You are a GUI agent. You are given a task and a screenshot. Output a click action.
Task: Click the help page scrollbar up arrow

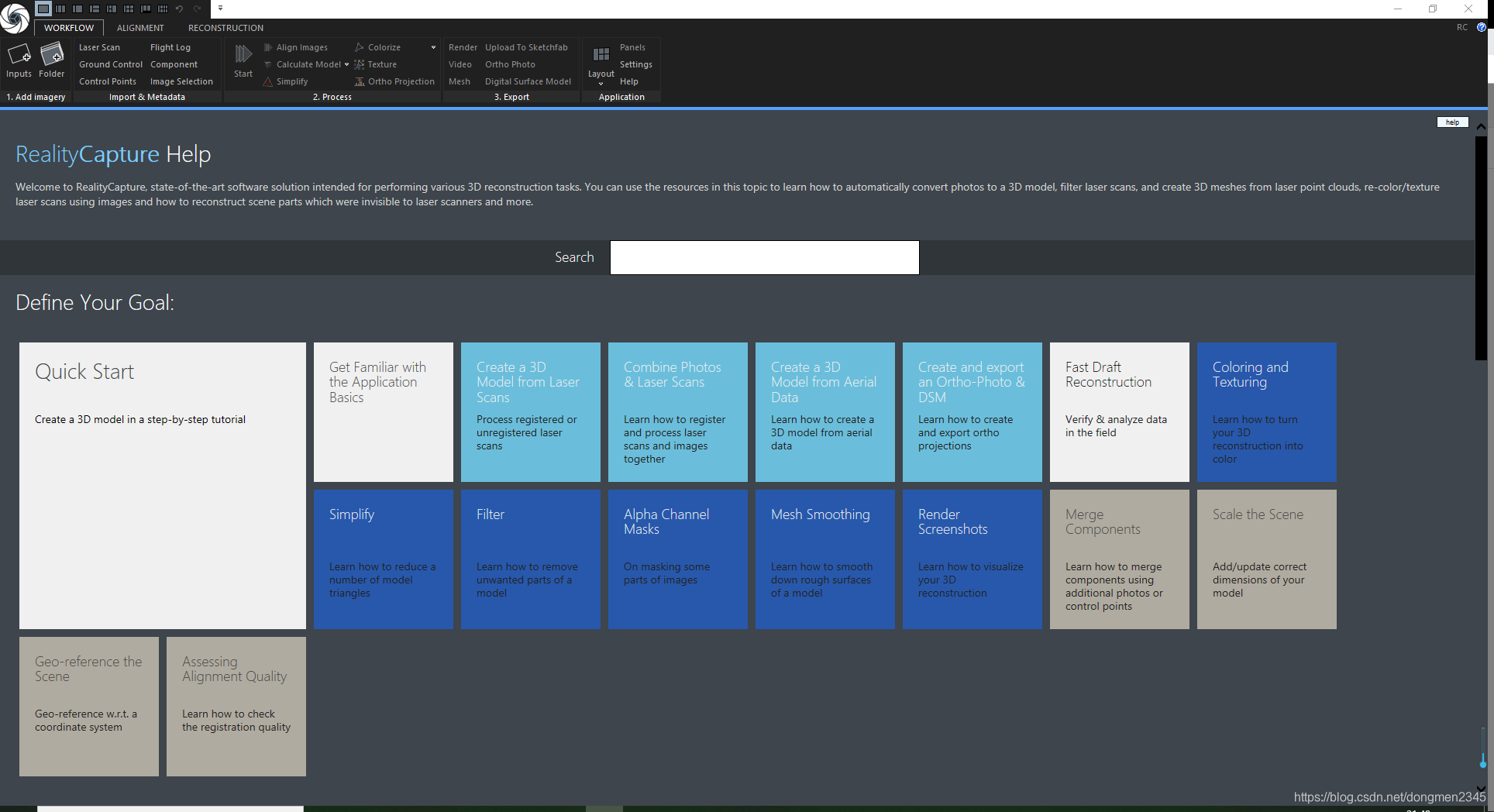1481,126
